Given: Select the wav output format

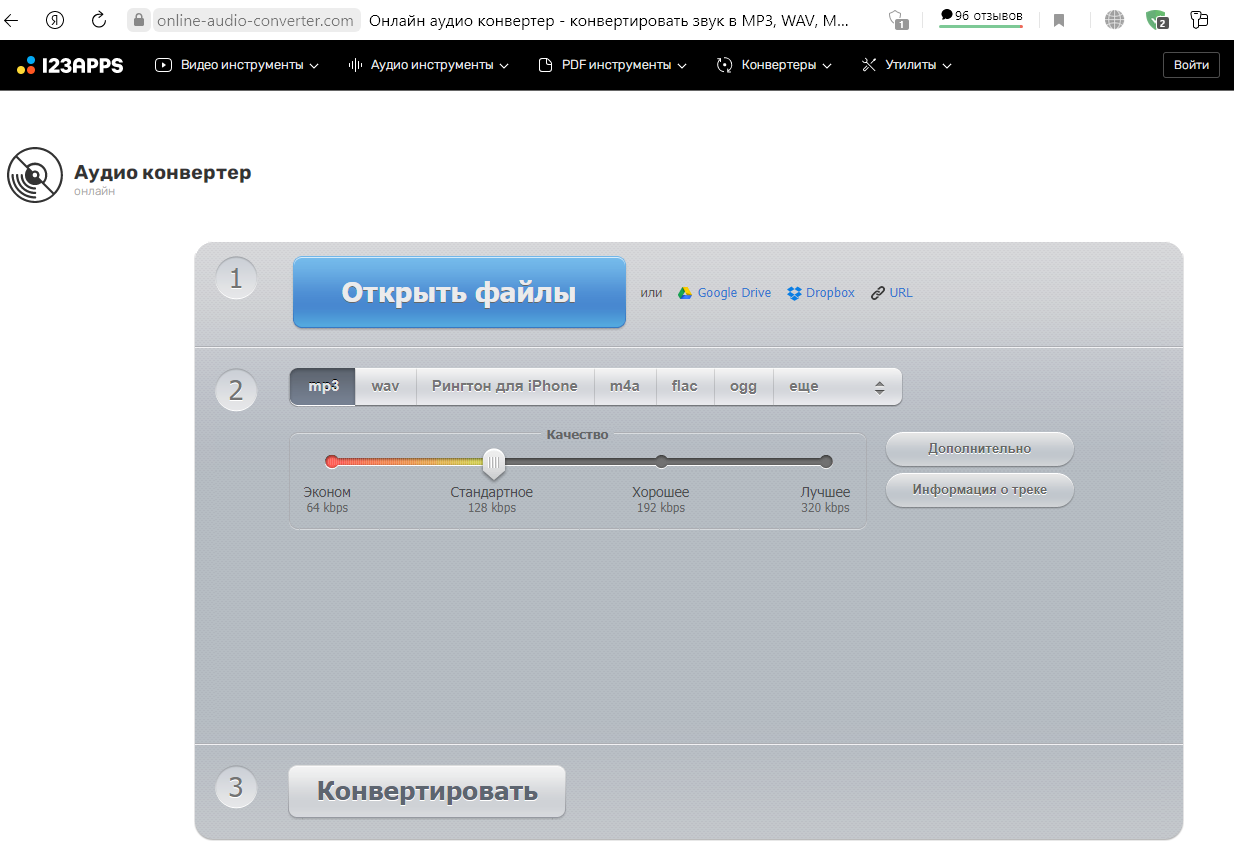Looking at the screenshot, I should [x=384, y=385].
